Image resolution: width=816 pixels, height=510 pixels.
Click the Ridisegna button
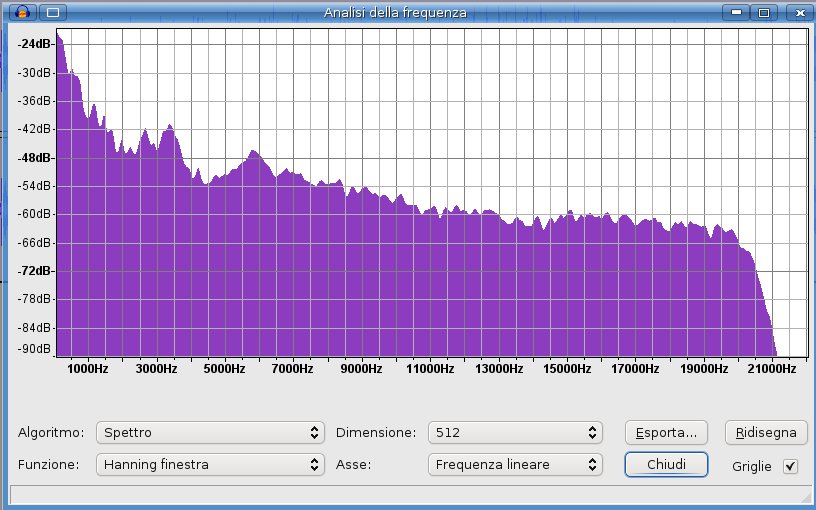pyautogui.click(x=765, y=433)
